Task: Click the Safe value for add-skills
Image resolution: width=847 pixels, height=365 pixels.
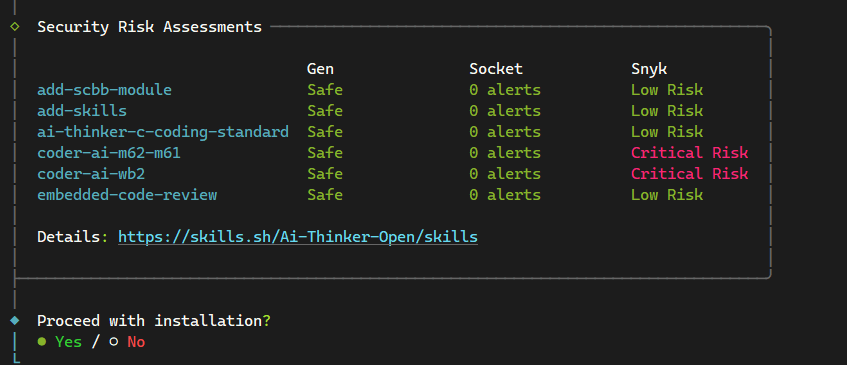Action: 325,111
